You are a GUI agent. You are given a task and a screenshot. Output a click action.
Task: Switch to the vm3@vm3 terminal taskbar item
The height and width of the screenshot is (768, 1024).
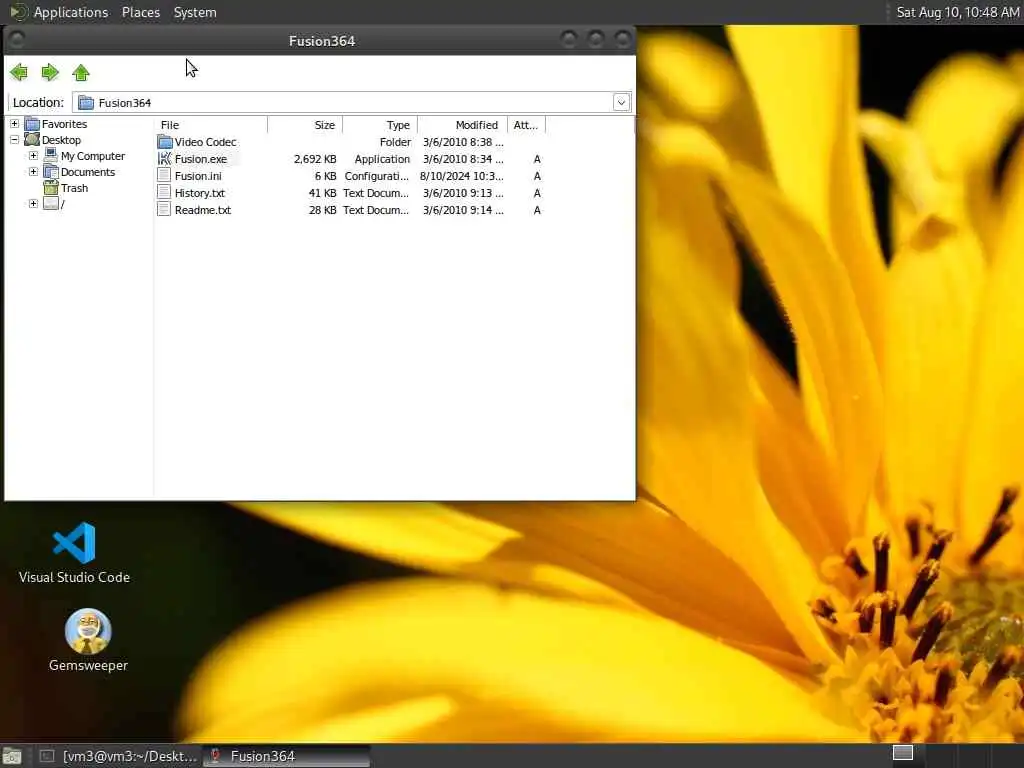tap(118, 756)
